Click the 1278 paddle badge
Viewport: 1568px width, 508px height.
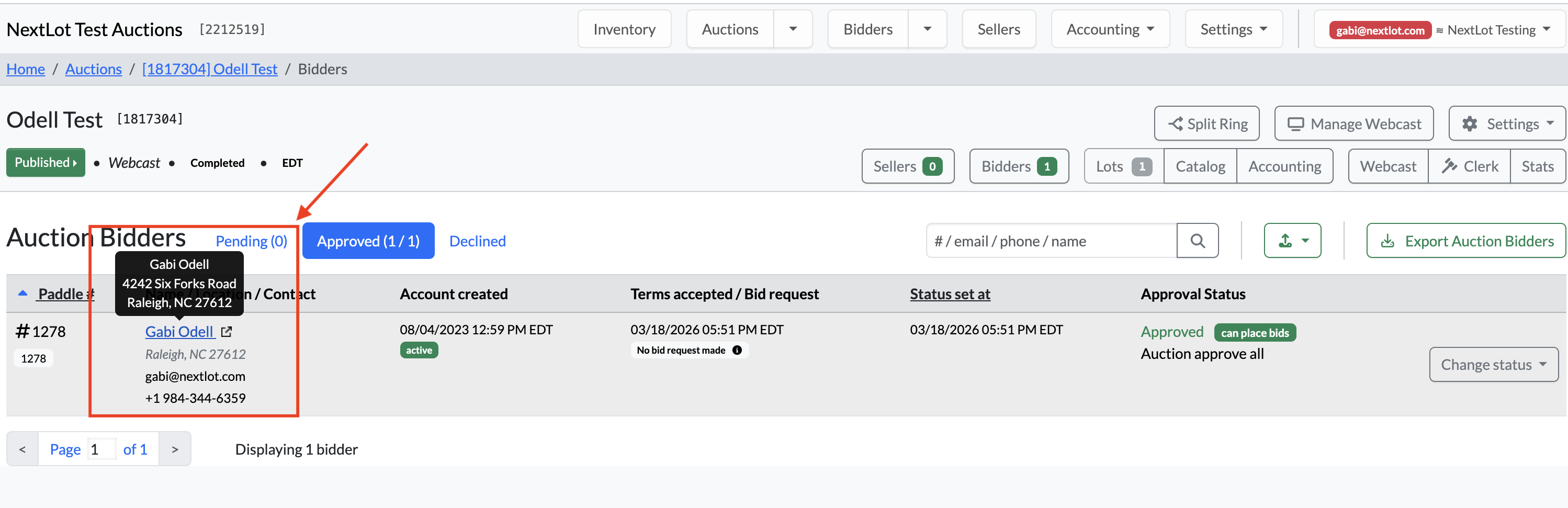[33, 358]
